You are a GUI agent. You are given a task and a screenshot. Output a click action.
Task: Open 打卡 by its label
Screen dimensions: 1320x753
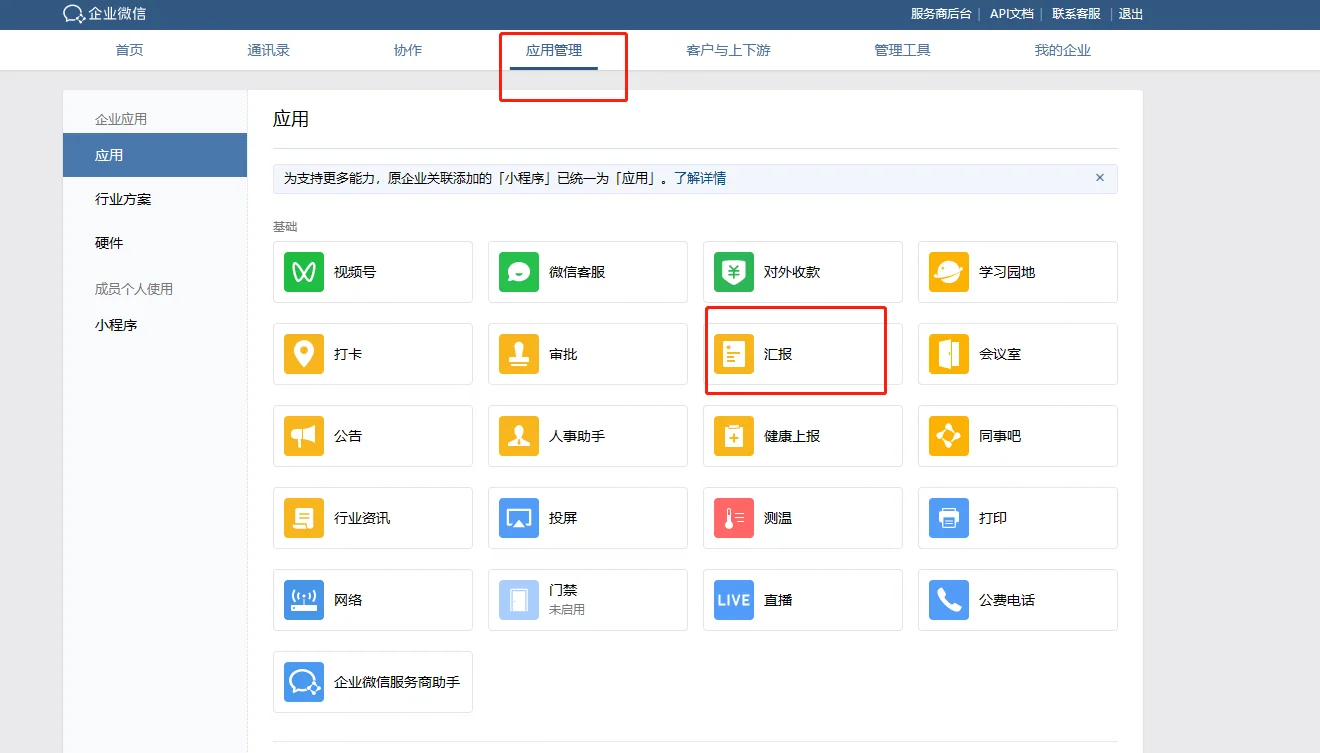(348, 354)
